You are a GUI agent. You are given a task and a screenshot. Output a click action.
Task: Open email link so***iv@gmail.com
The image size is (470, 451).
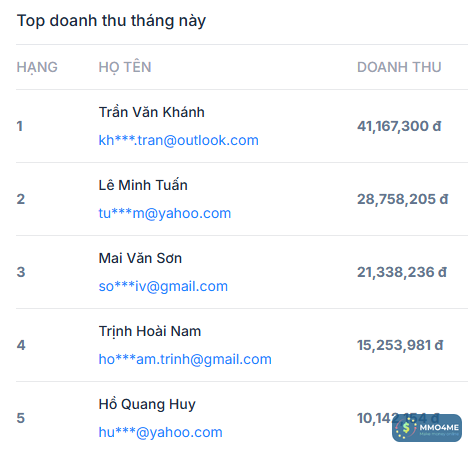click(x=163, y=286)
